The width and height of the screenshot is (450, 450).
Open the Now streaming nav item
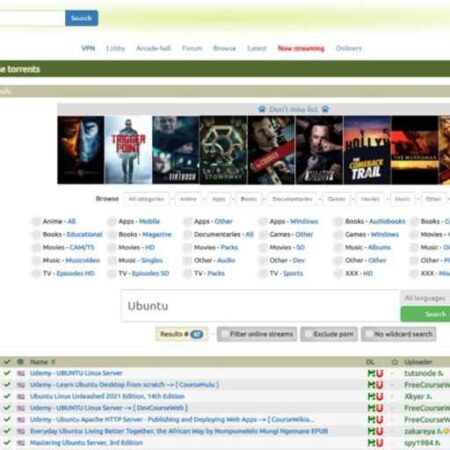[x=301, y=48]
